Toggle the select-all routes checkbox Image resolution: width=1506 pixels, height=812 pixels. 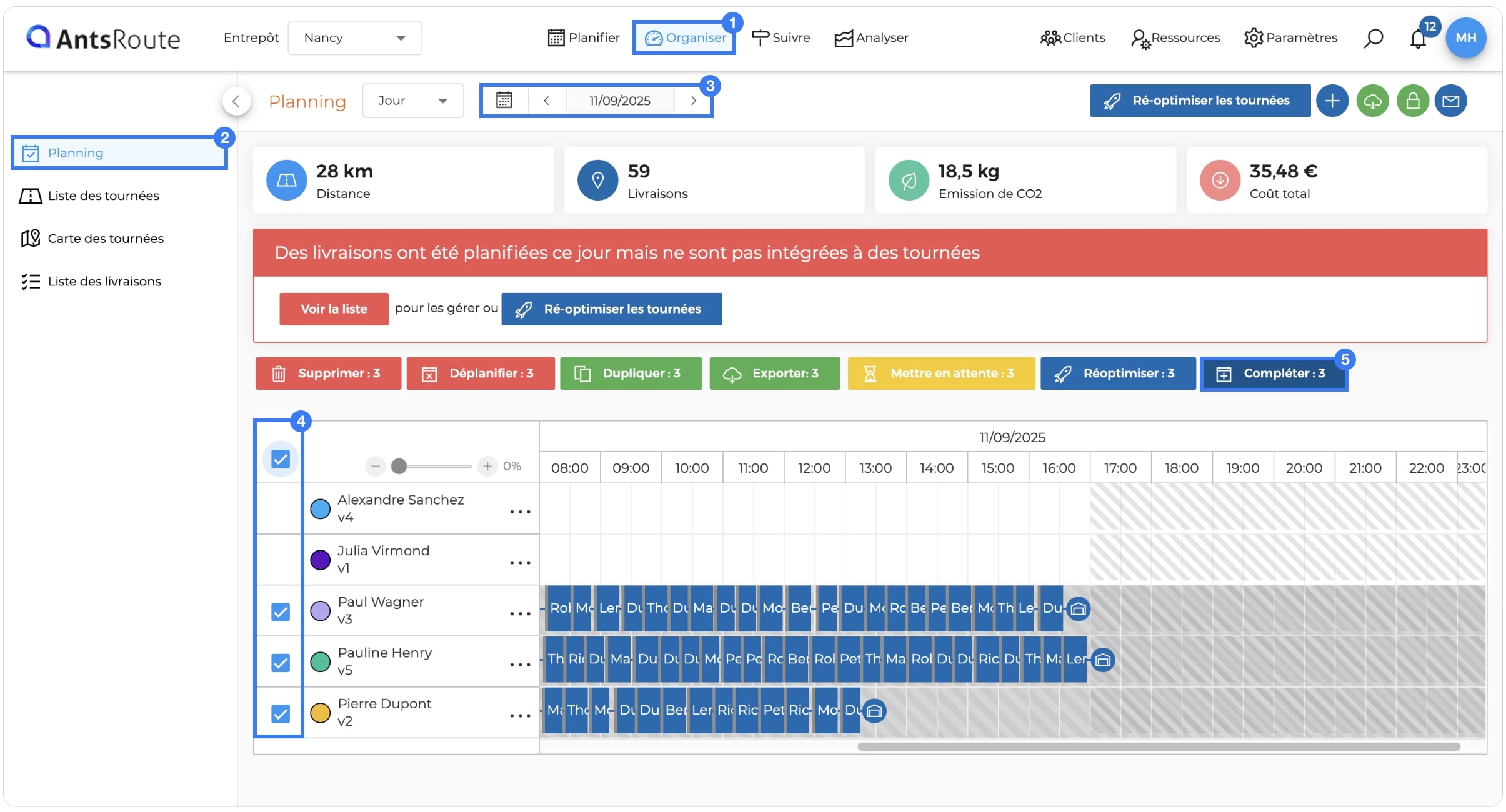point(281,459)
